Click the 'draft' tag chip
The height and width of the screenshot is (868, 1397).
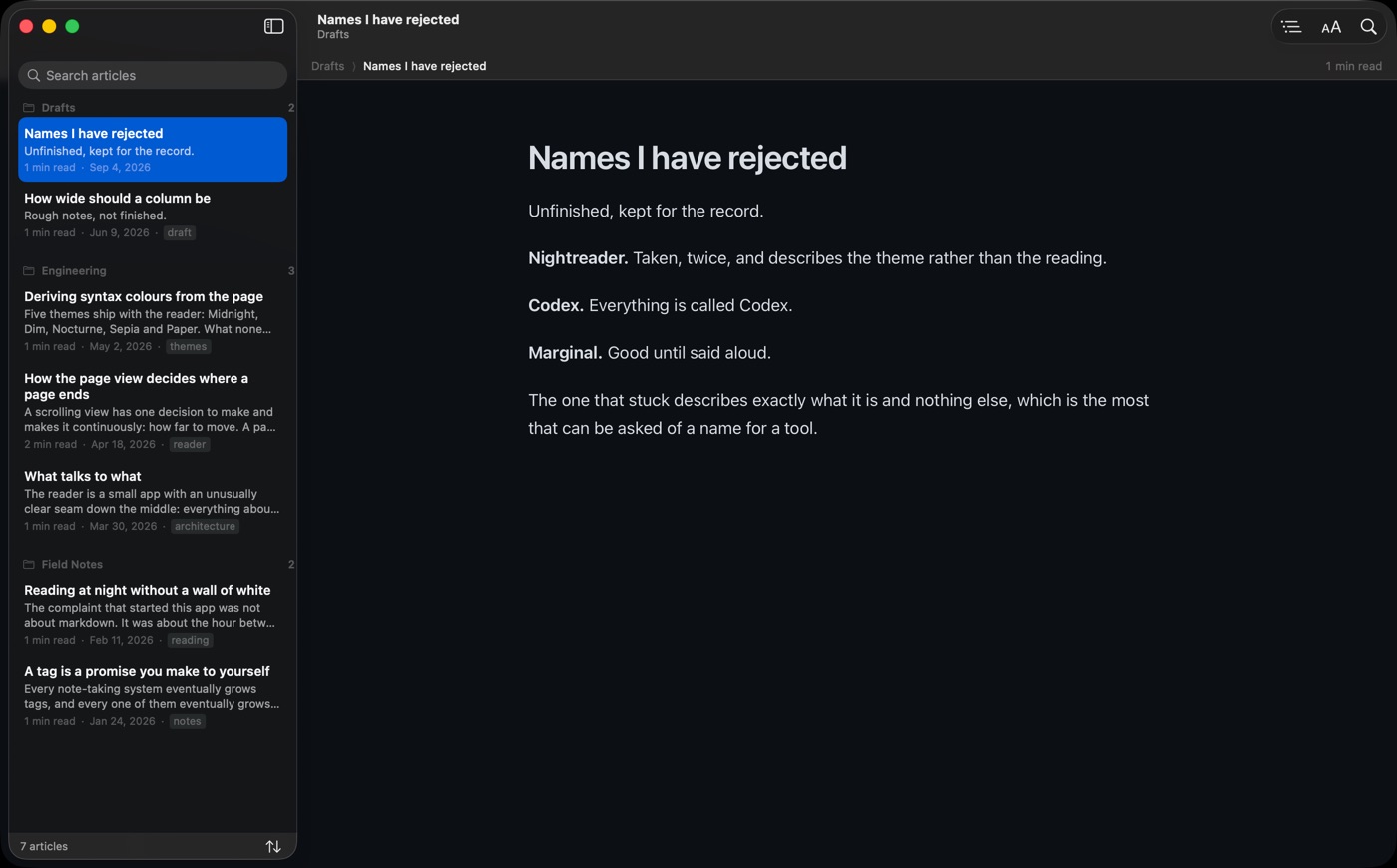[180, 232]
